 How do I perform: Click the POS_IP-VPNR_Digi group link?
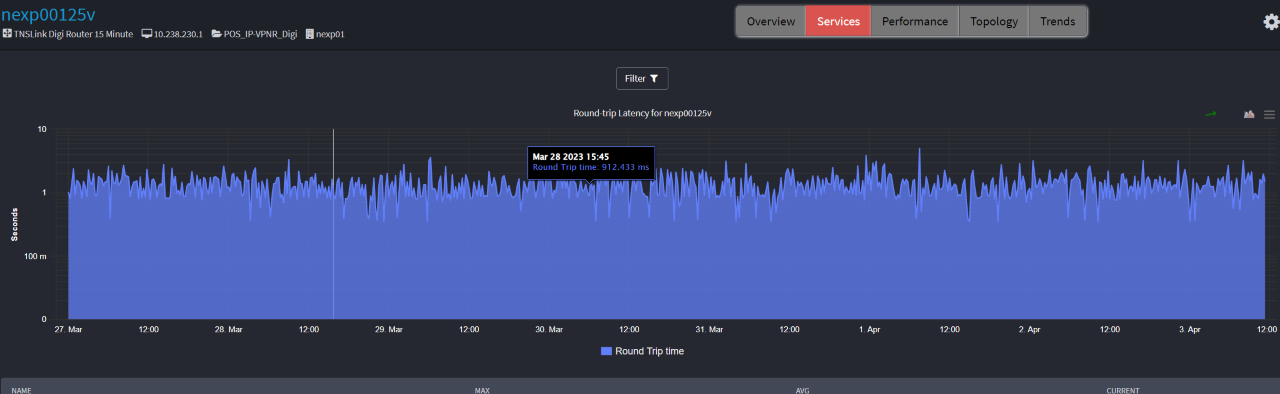(x=260, y=34)
